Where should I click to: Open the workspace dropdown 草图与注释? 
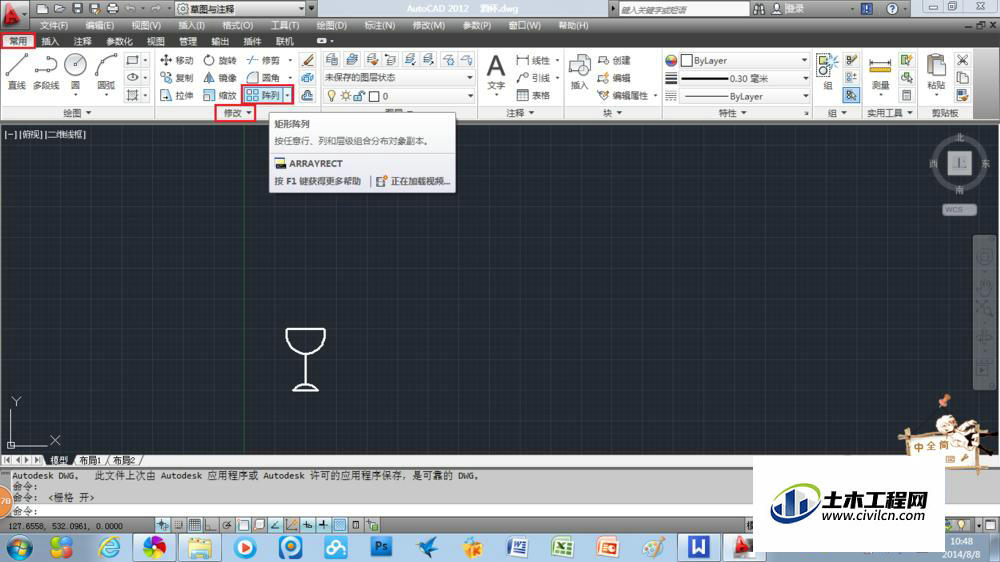[240, 9]
